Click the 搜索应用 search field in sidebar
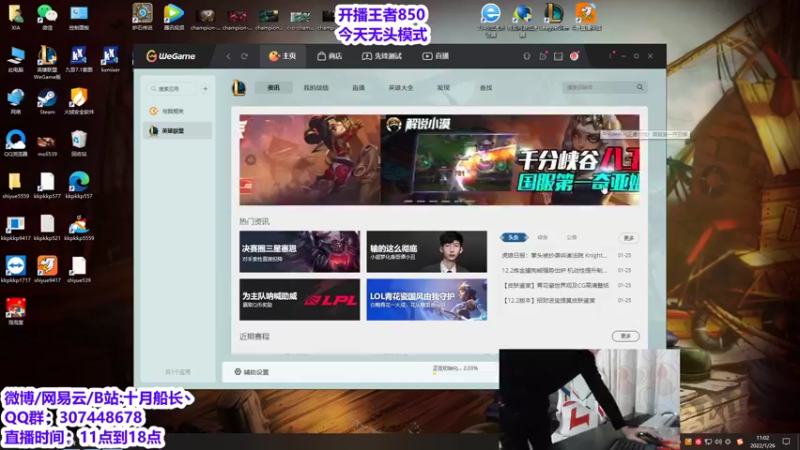This screenshot has height=450, width=800. 172,89
